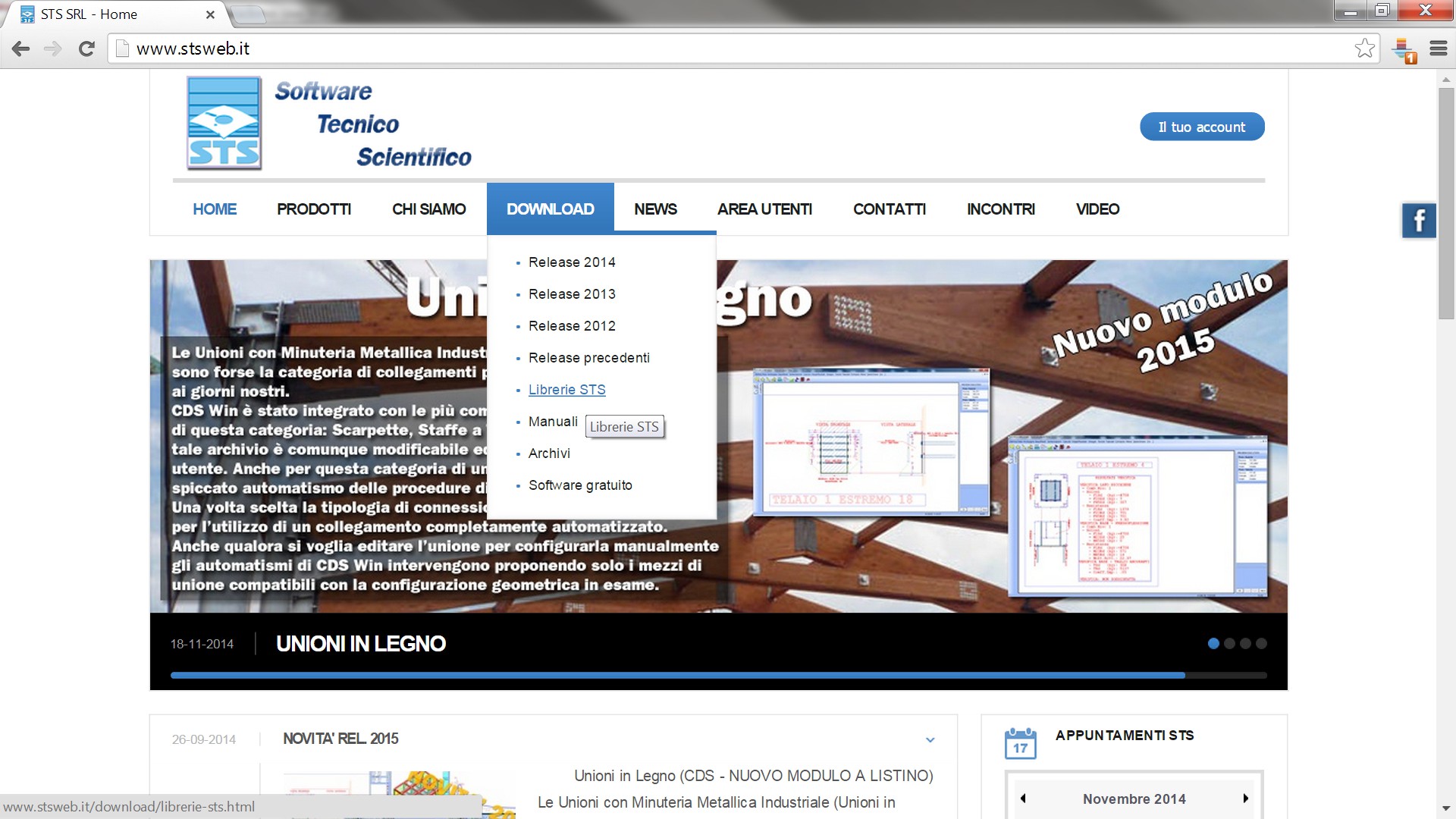Open Software gratuito from the download menu

[x=580, y=485]
